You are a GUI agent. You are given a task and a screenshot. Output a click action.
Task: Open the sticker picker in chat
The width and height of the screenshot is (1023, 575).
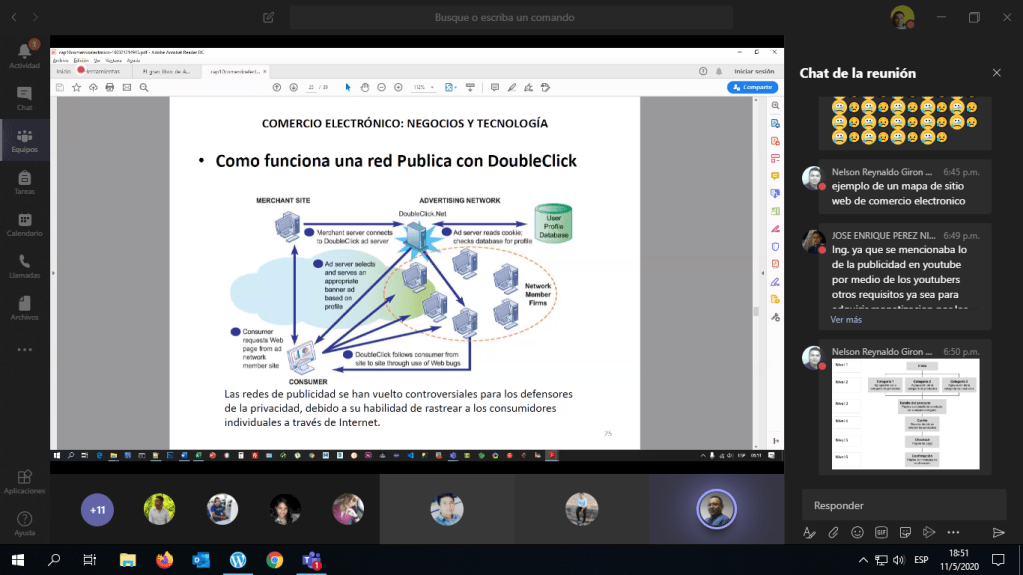(x=905, y=532)
